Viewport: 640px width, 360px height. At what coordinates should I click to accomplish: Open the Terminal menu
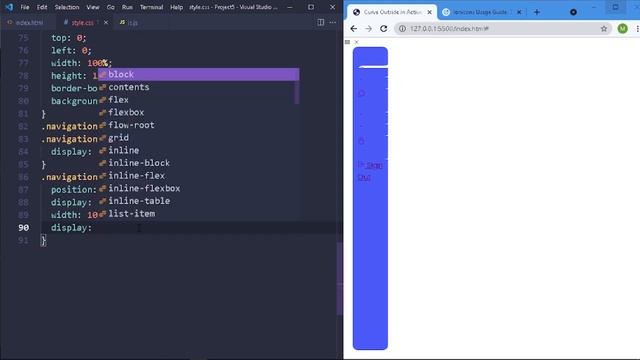click(x=151, y=7)
